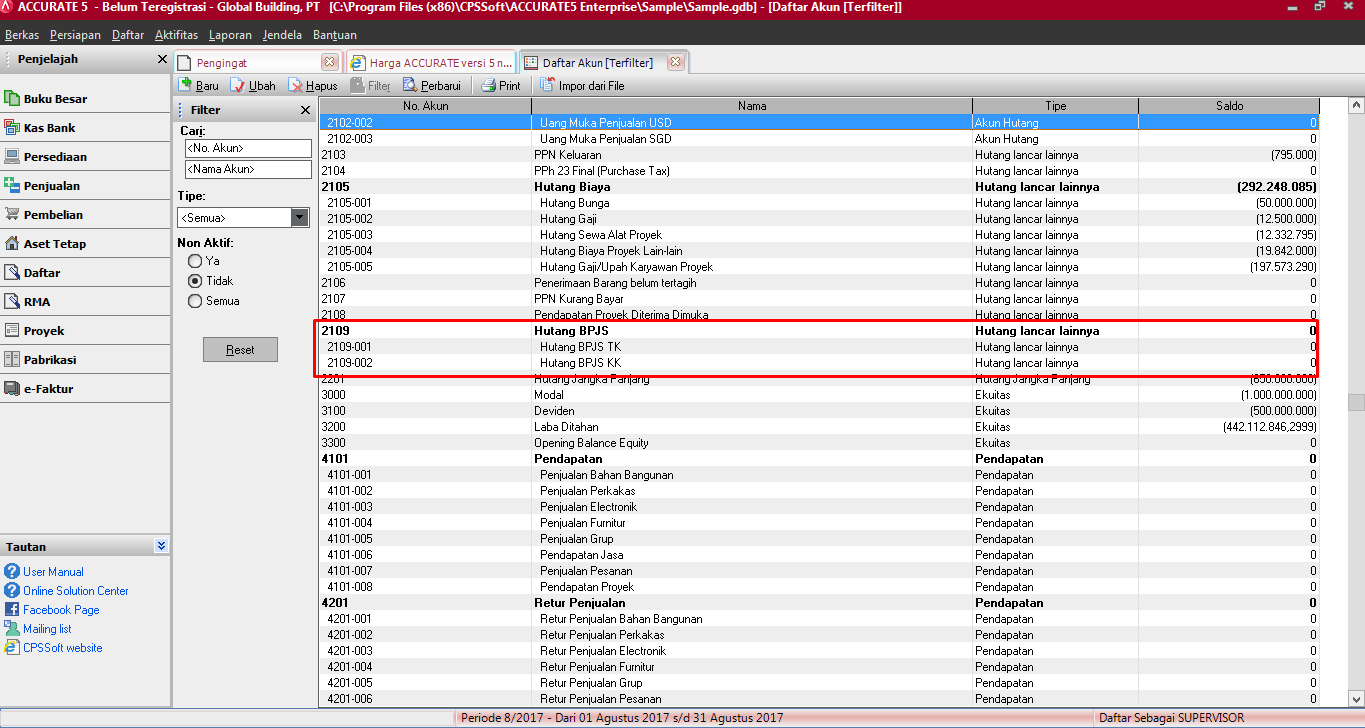Image resolution: width=1365 pixels, height=728 pixels.
Task: Click the Ubah edit icon
Action: [238, 86]
